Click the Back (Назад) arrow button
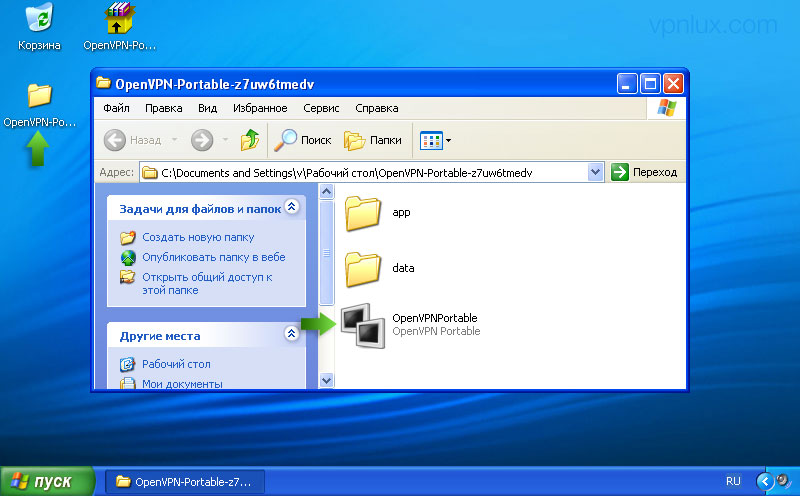800x496 pixels. point(115,140)
